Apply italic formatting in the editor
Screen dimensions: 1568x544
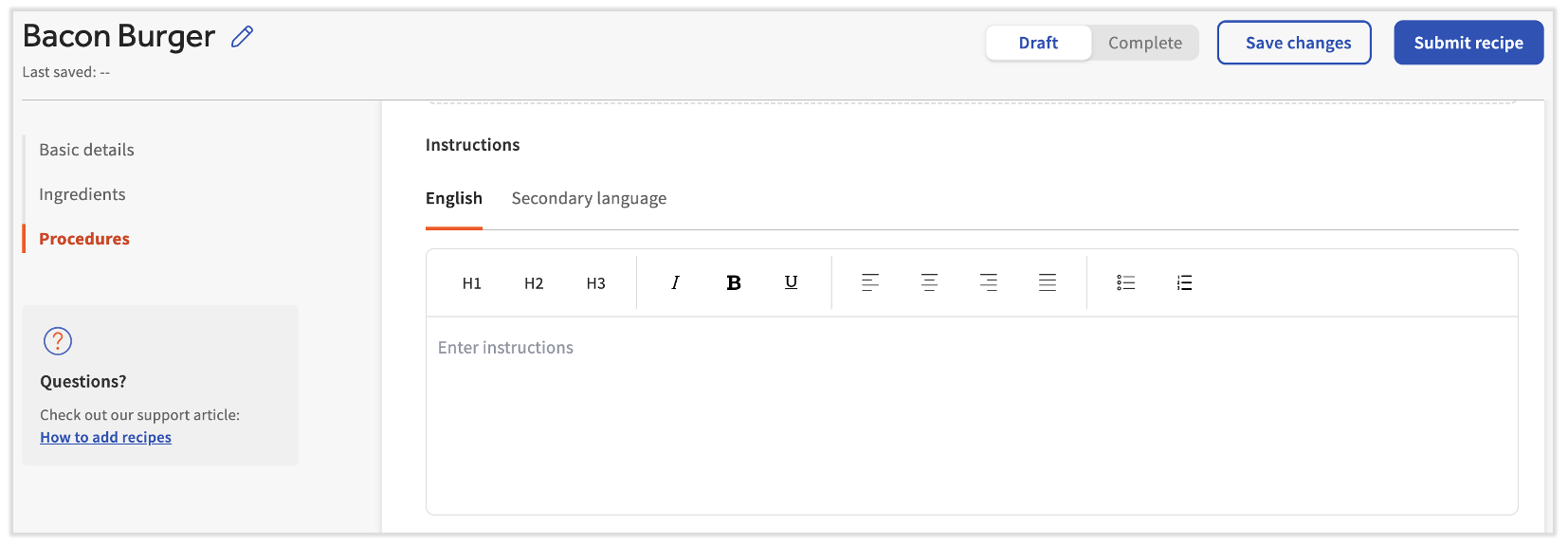tap(675, 282)
